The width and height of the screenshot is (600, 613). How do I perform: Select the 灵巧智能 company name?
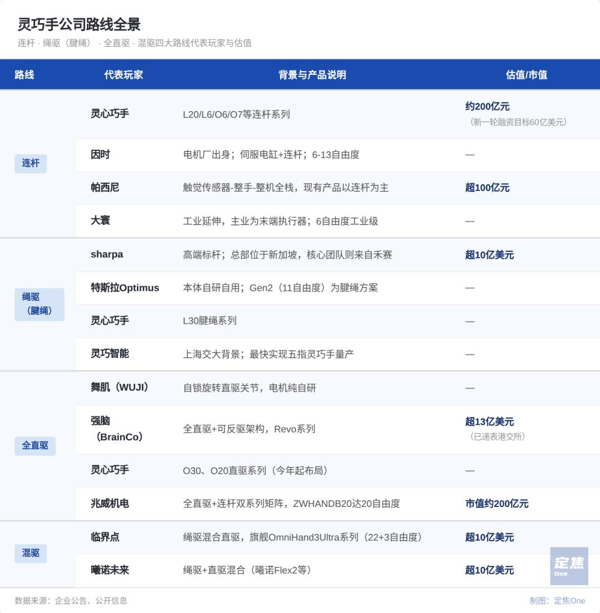coord(109,354)
